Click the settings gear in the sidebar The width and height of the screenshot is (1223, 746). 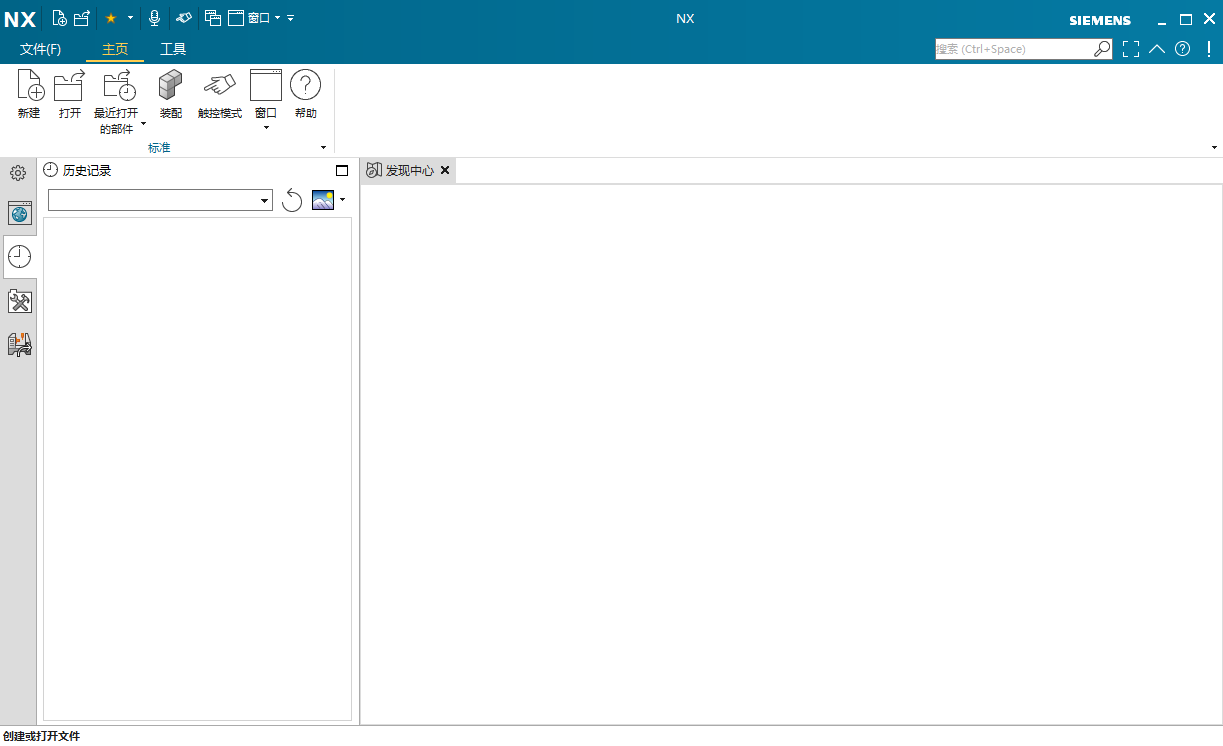tap(17, 172)
